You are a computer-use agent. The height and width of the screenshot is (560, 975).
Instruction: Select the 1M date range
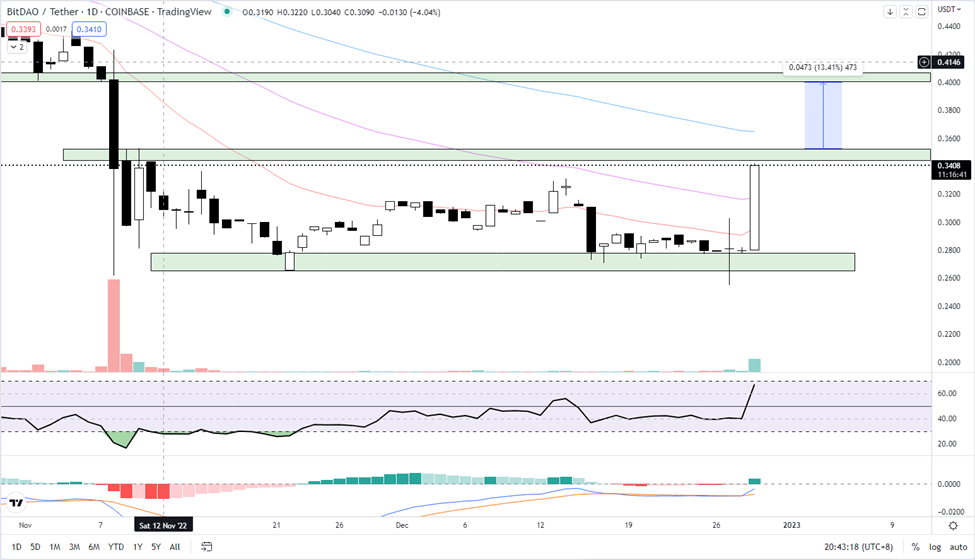tap(55, 547)
